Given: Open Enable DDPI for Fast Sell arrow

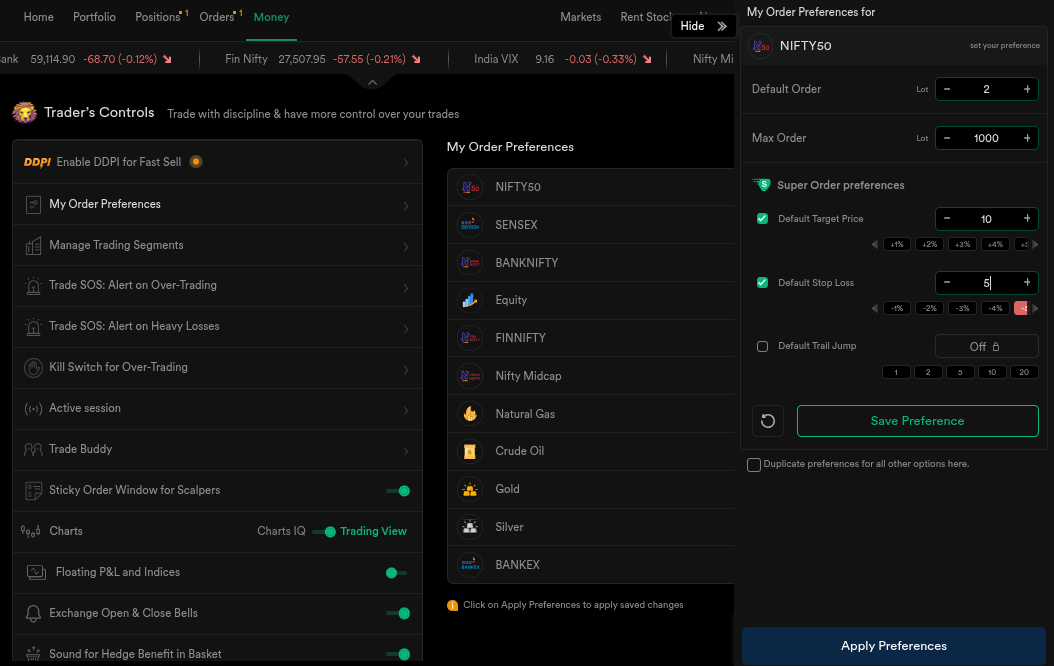Looking at the screenshot, I should [405, 163].
